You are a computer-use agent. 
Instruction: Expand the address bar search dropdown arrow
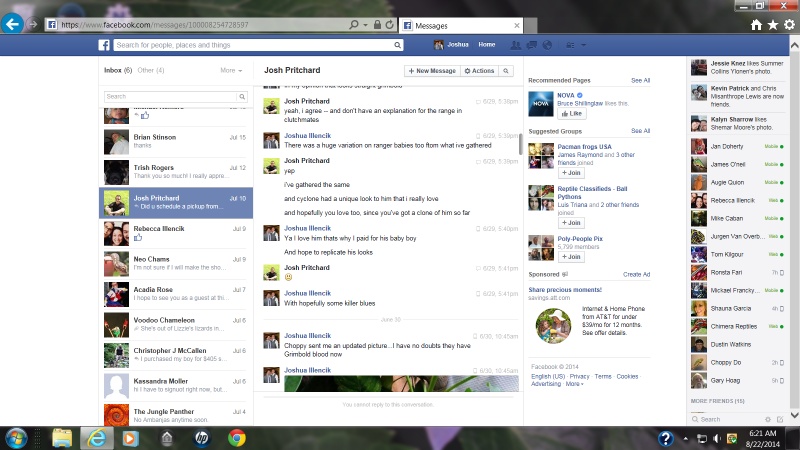365,24
